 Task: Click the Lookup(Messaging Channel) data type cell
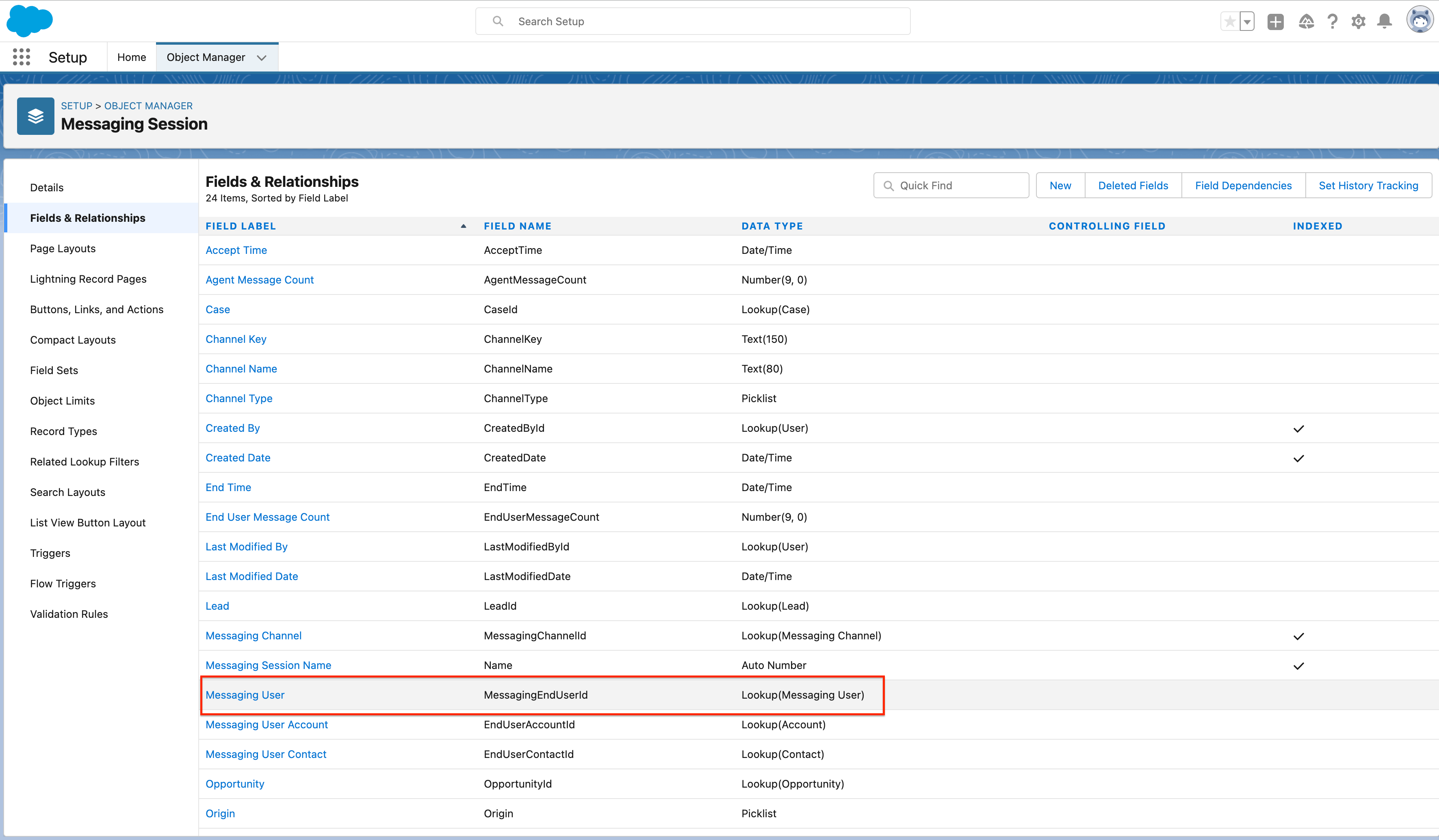(x=811, y=636)
